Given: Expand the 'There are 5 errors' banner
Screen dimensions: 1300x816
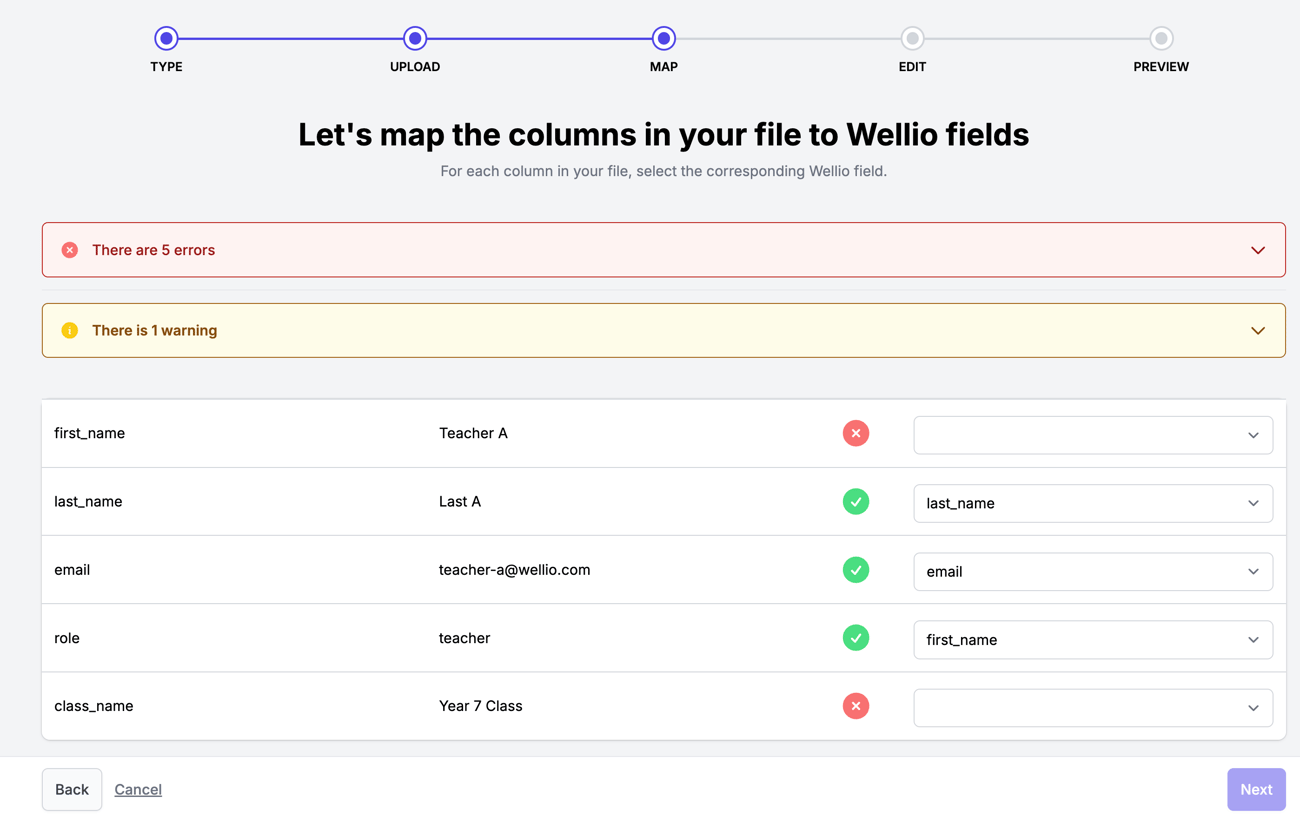Looking at the screenshot, I should [1257, 250].
